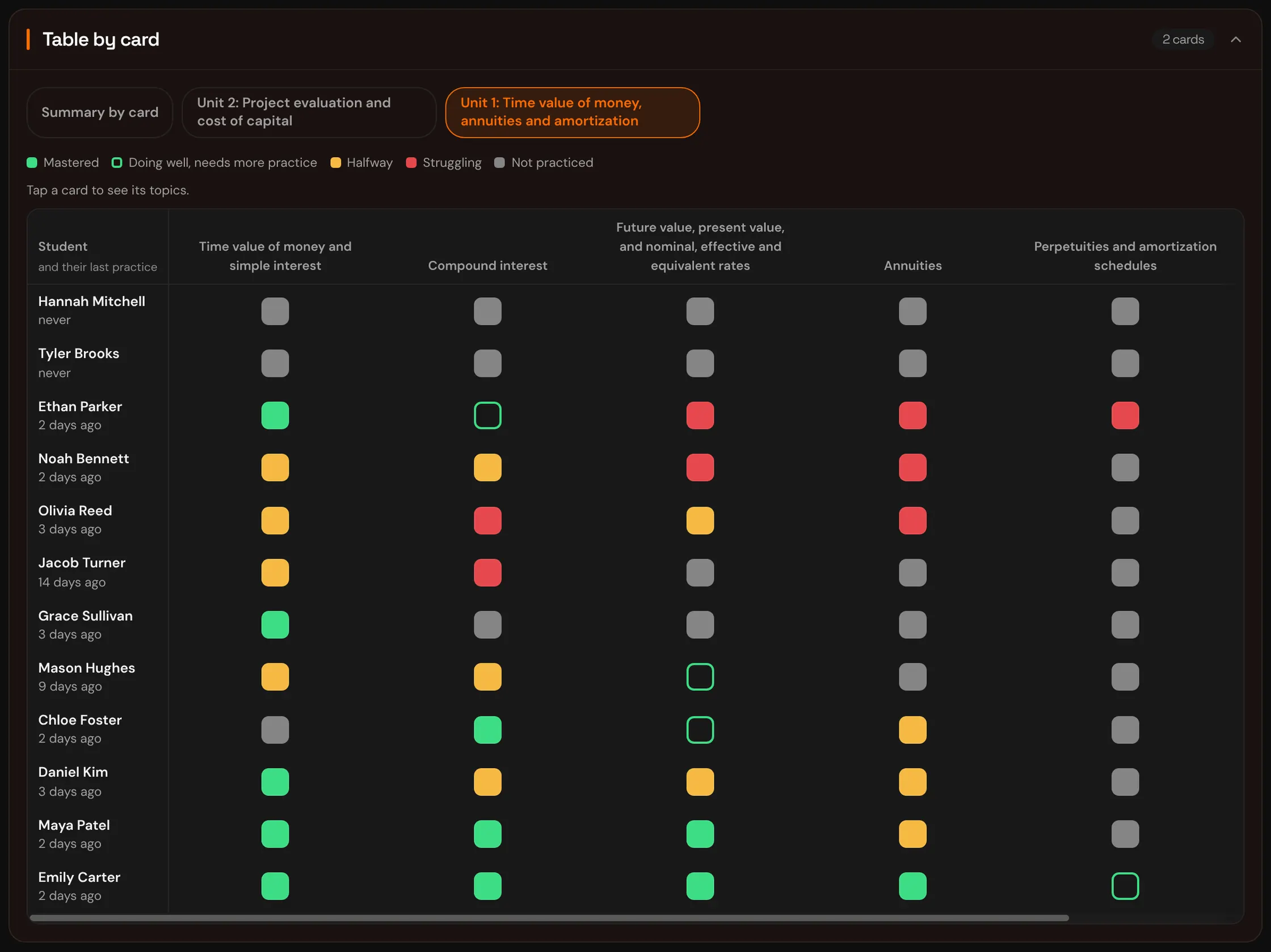Image resolution: width=1271 pixels, height=952 pixels.
Task: Click the Mastered legend label
Action: (x=71, y=163)
